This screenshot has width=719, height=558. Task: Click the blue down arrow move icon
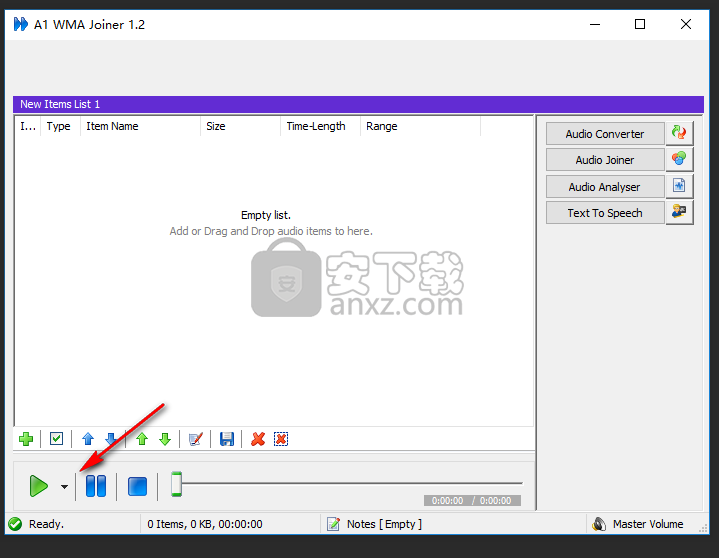pyautogui.click(x=111, y=439)
